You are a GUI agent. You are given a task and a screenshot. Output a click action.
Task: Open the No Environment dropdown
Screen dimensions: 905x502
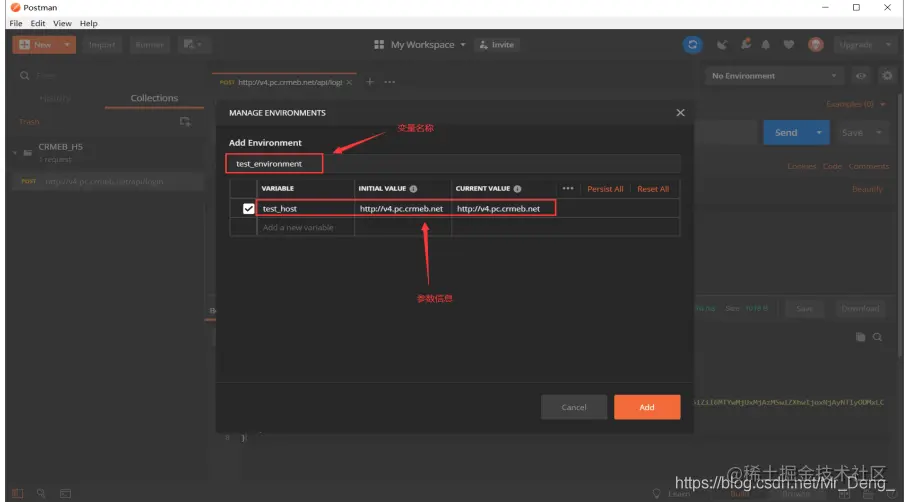[x=773, y=76]
